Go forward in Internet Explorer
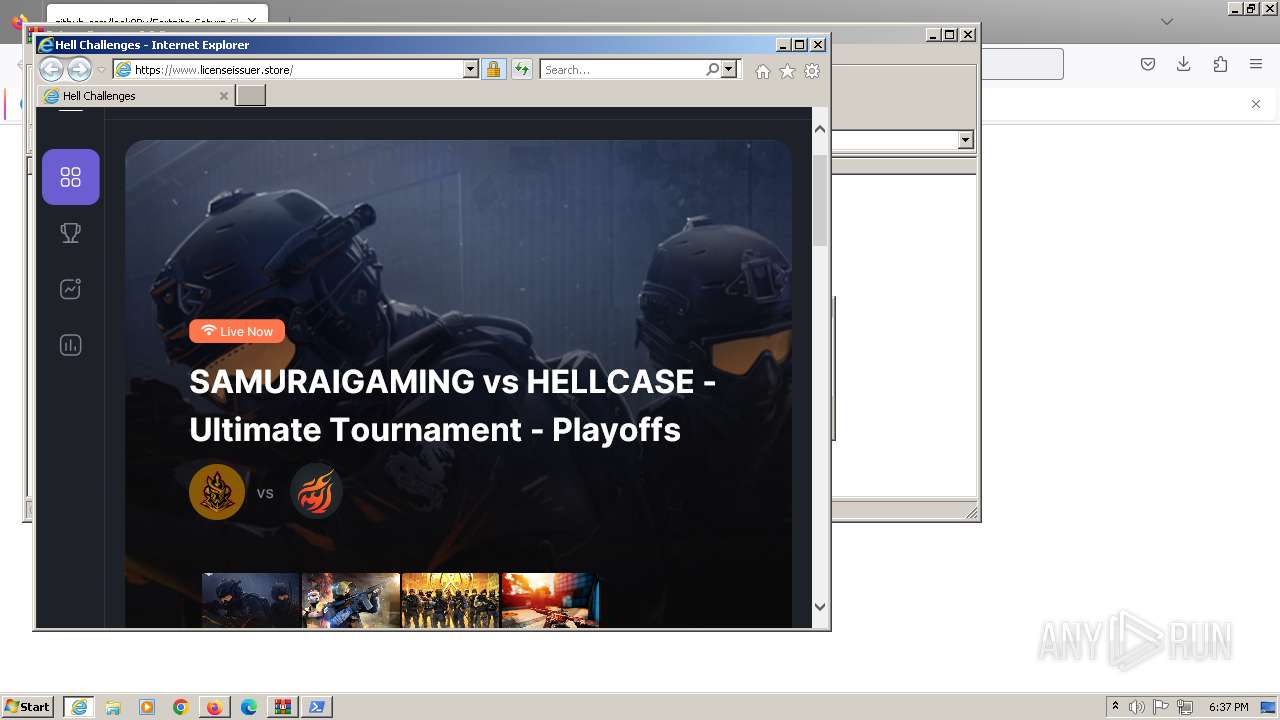The height and width of the screenshot is (720, 1280). [79, 69]
